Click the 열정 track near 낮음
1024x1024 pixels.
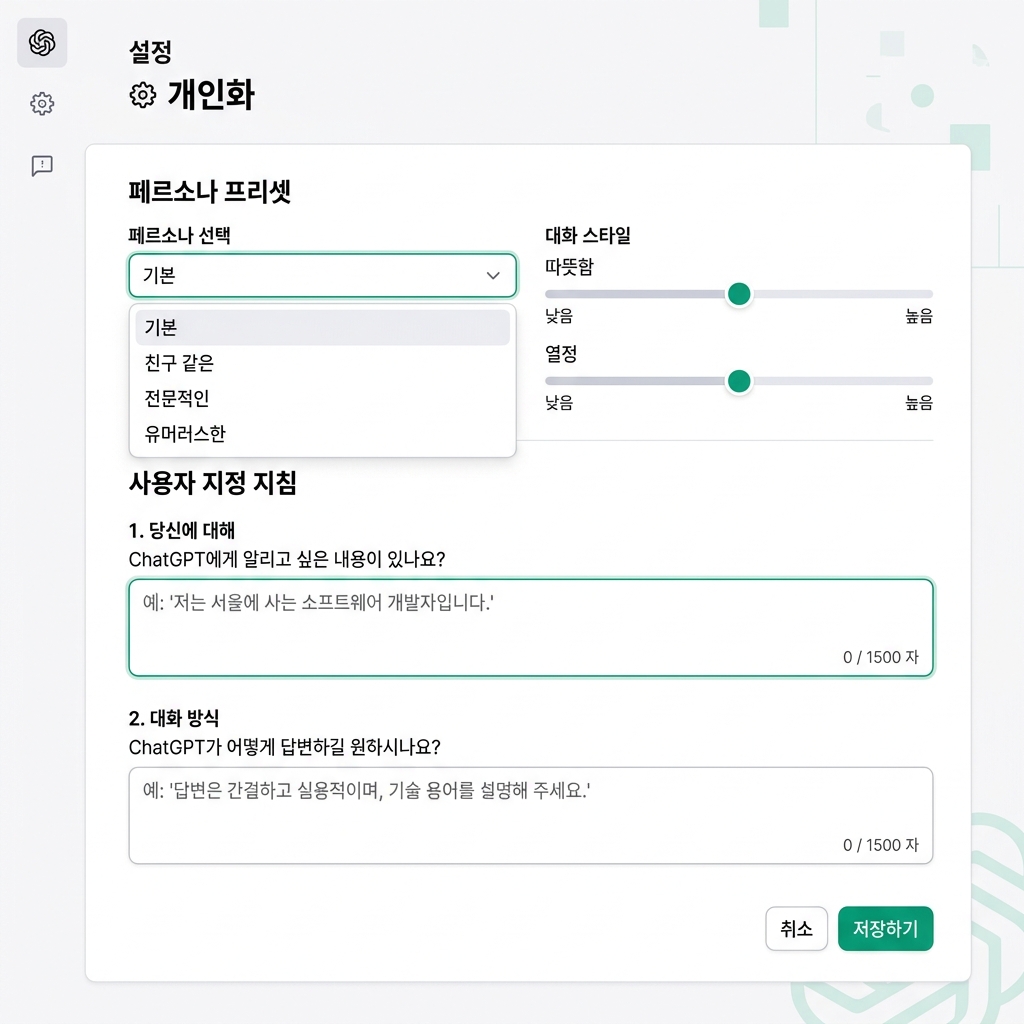(580, 381)
